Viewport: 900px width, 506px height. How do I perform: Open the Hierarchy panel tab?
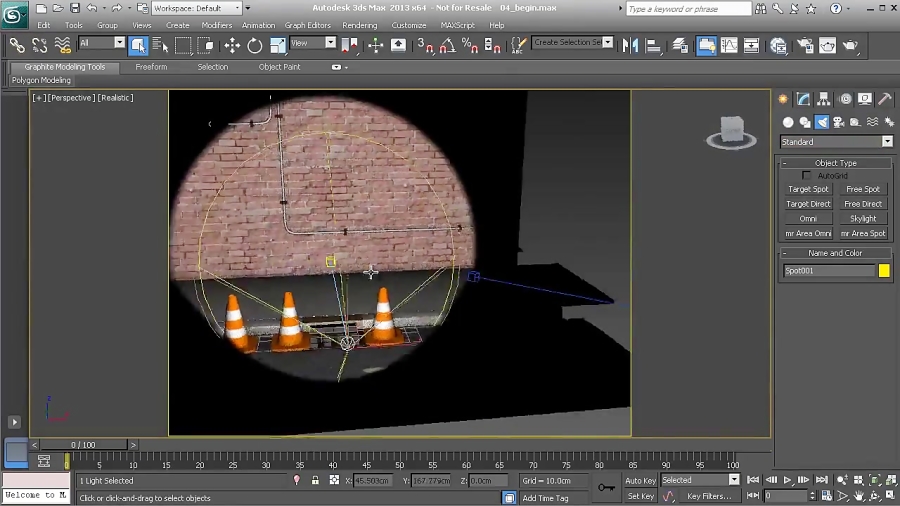point(824,99)
